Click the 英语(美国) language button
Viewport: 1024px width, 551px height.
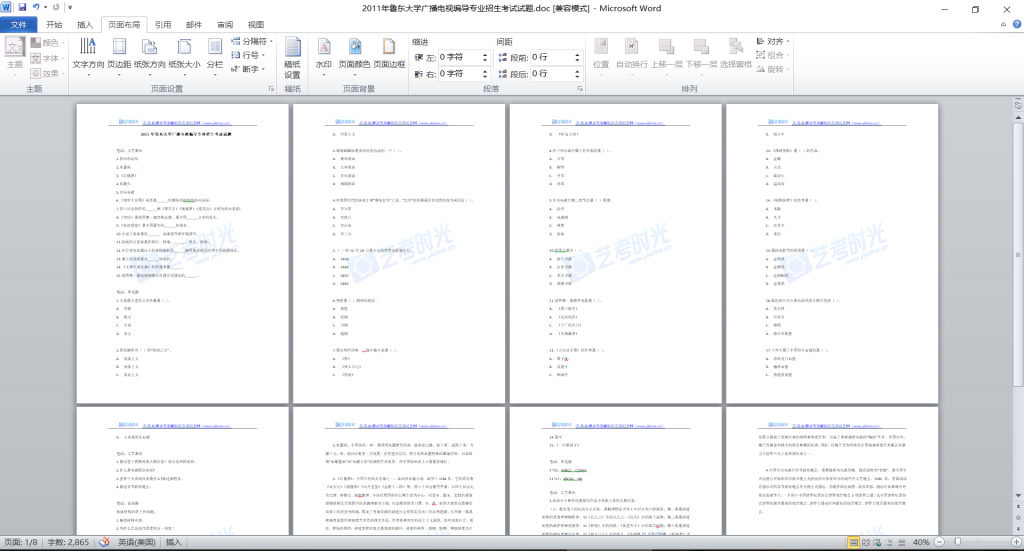click(136, 542)
